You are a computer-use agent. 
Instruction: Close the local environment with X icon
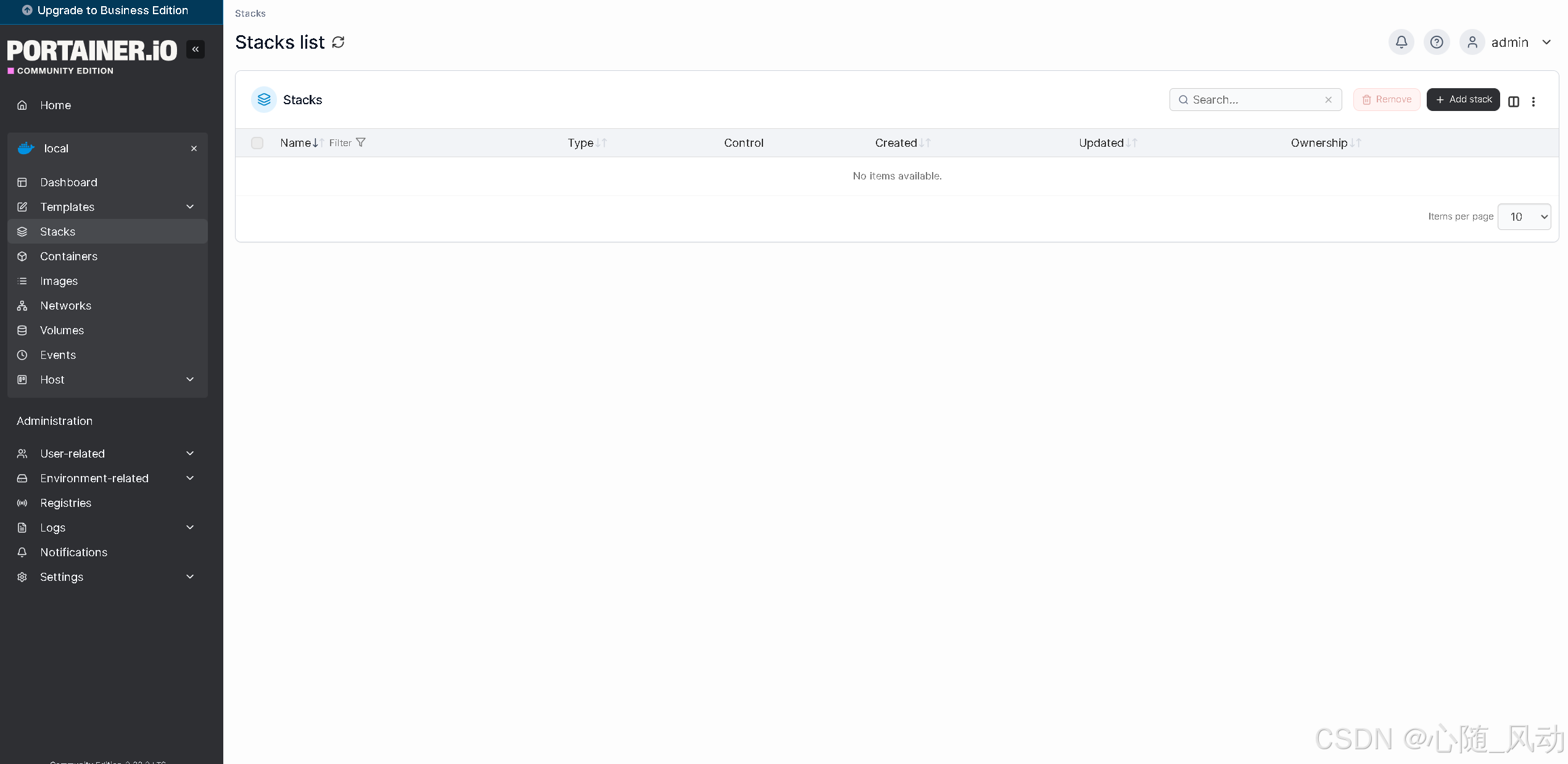(x=194, y=149)
